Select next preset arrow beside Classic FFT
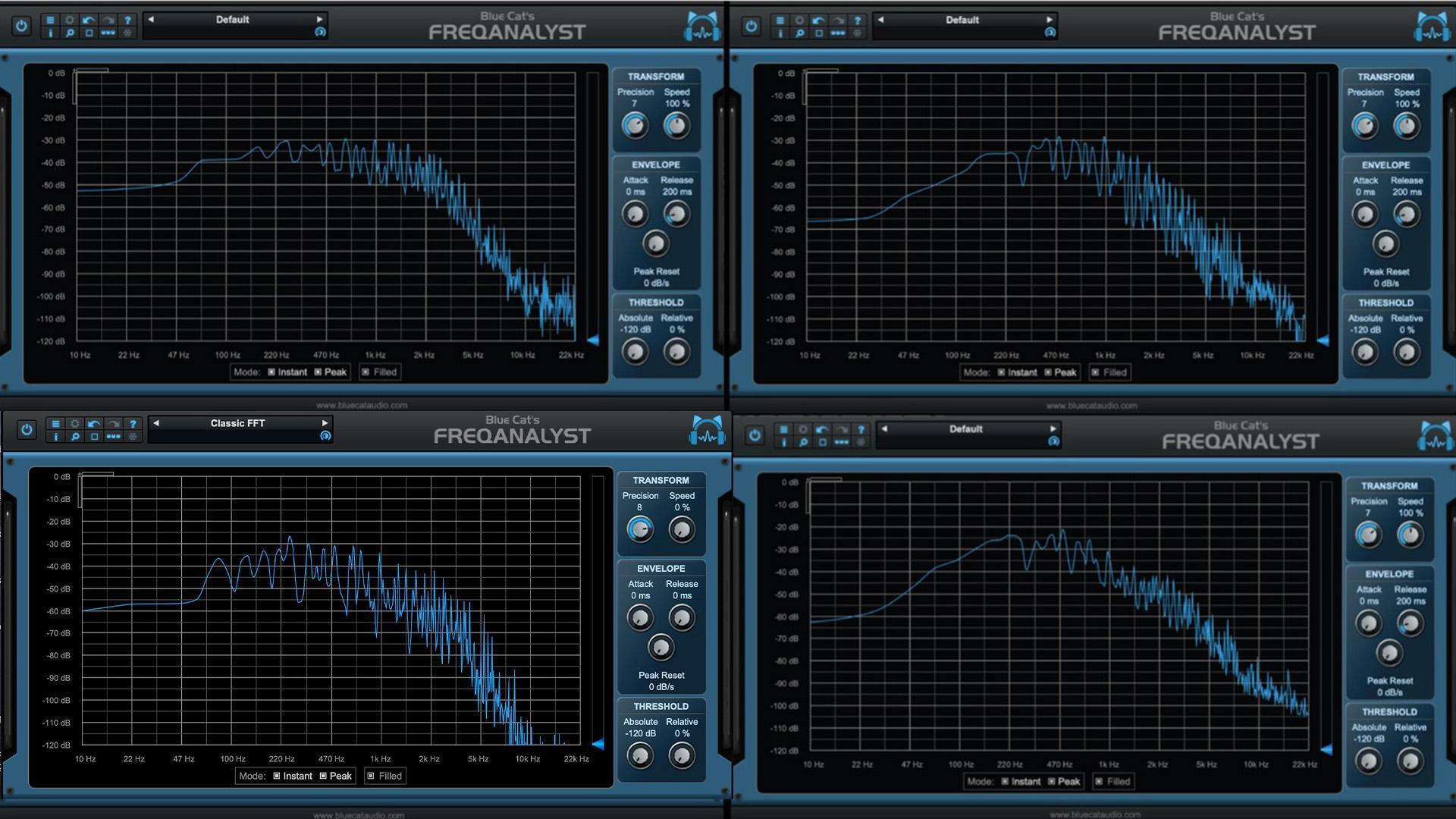Screen dimensions: 1456x819 [x=325, y=423]
